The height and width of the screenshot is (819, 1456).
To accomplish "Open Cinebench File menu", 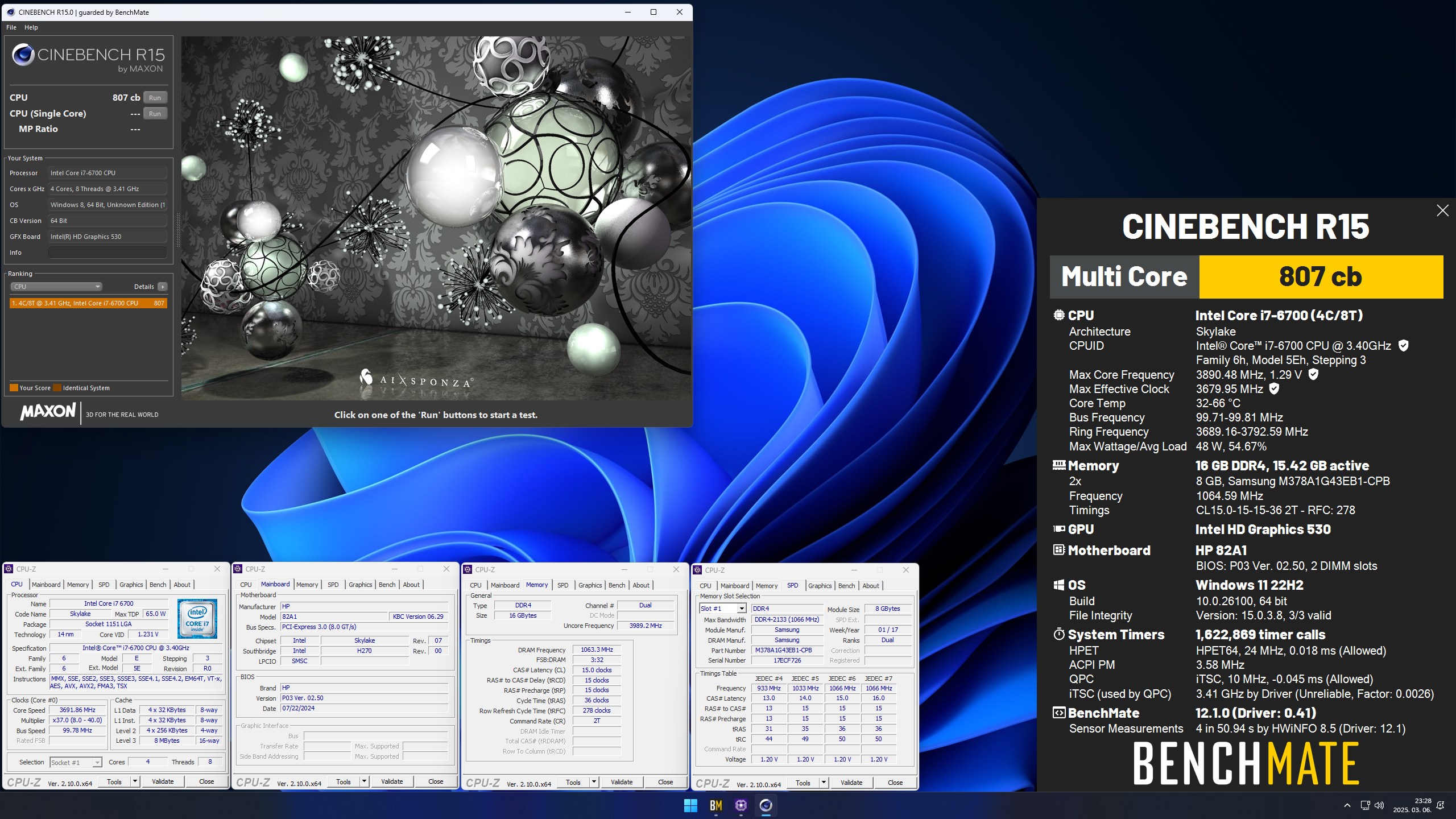I will pyautogui.click(x=11, y=27).
